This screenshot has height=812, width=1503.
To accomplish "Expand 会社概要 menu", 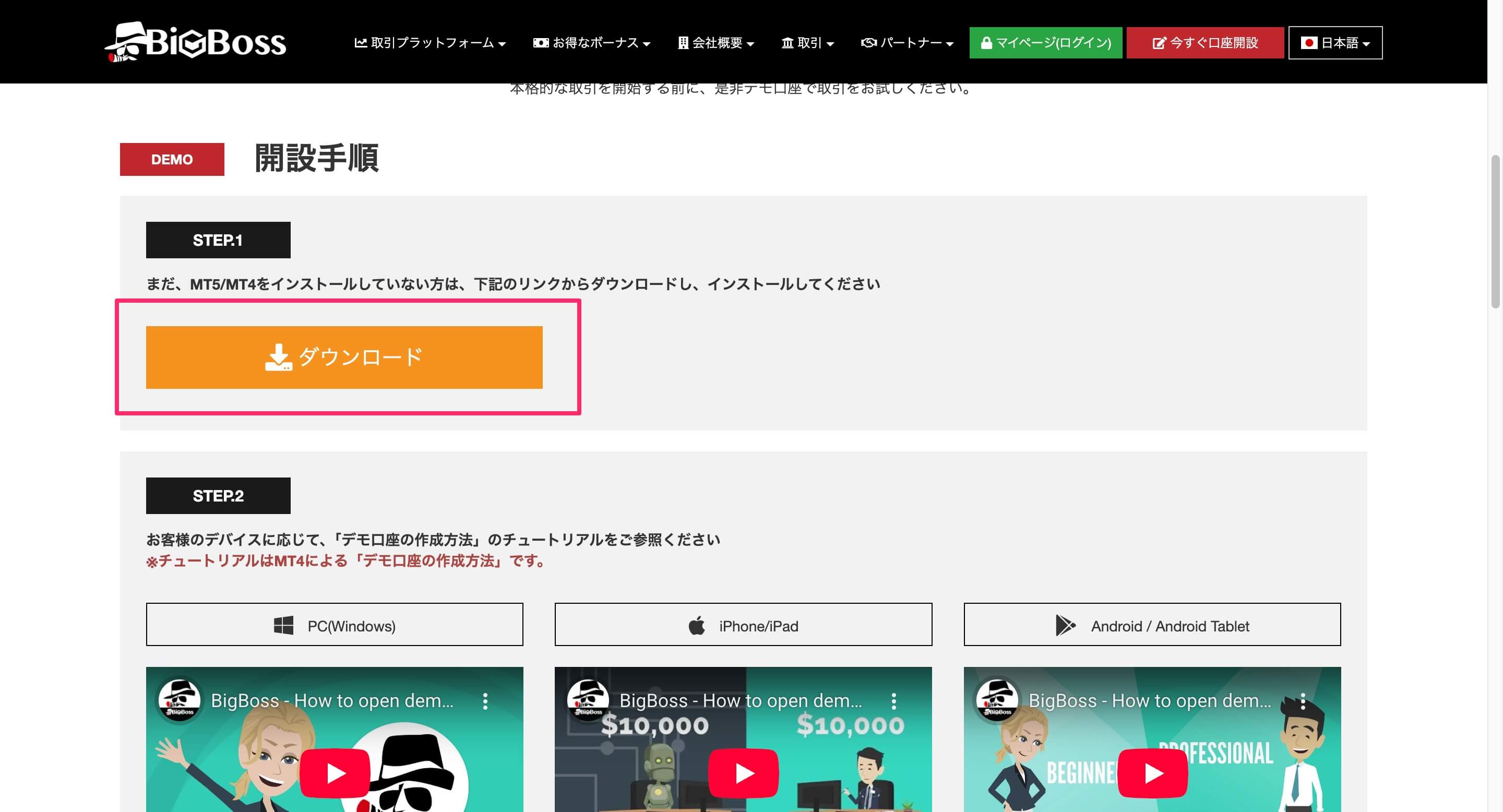I will click(716, 43).
